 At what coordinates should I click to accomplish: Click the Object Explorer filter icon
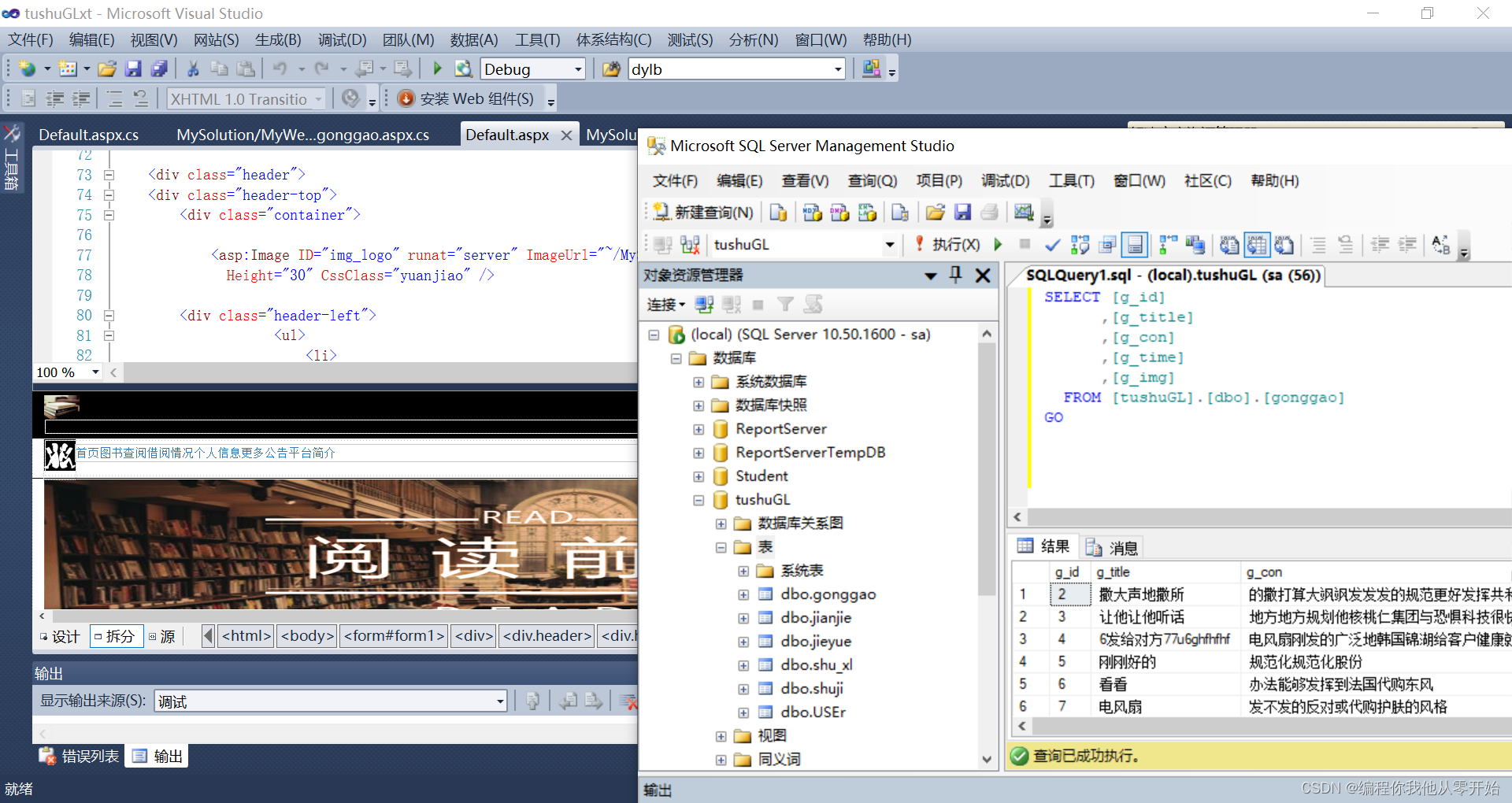click(785, 304)
